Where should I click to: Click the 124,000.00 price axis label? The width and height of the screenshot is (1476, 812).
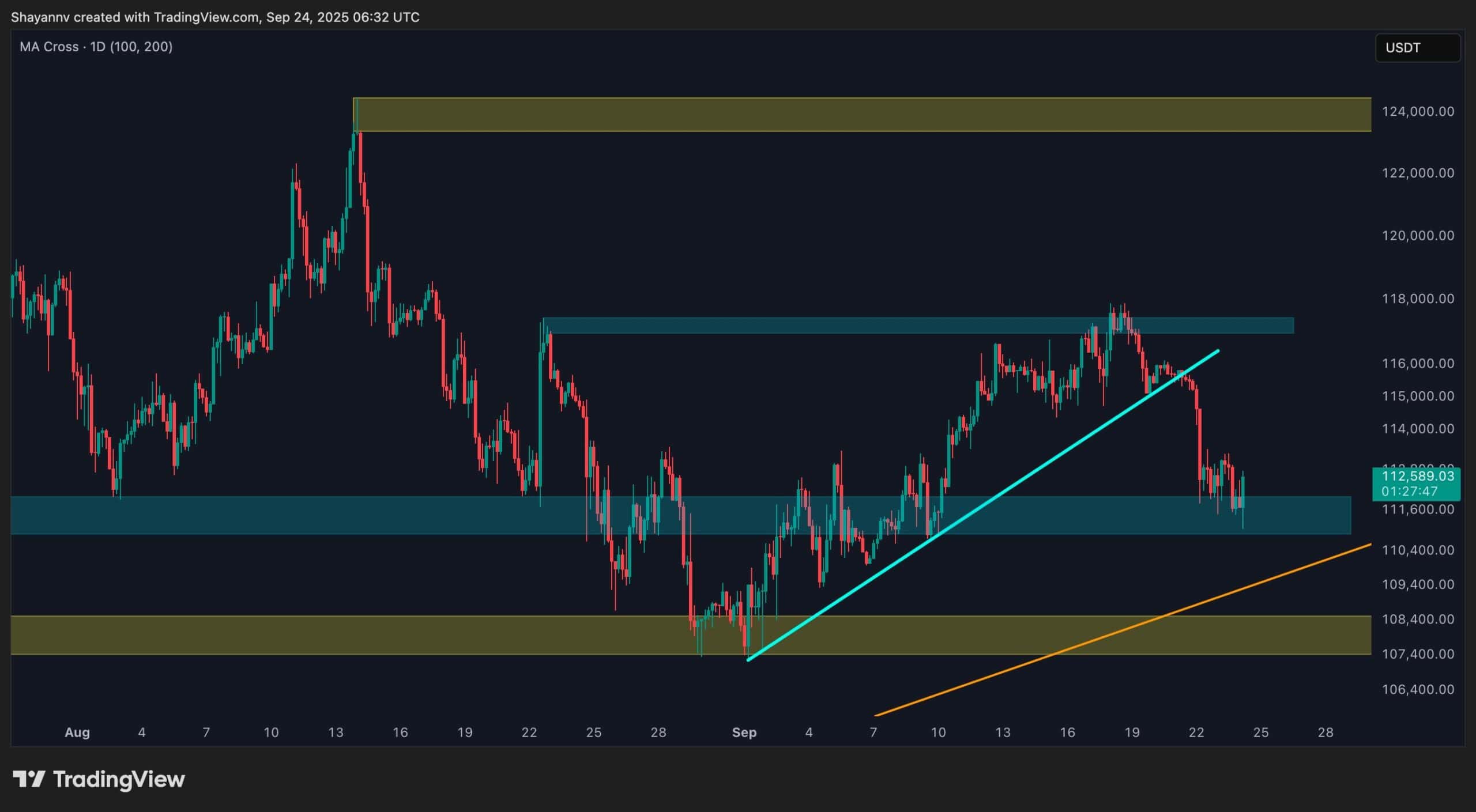click(1418, 111)
